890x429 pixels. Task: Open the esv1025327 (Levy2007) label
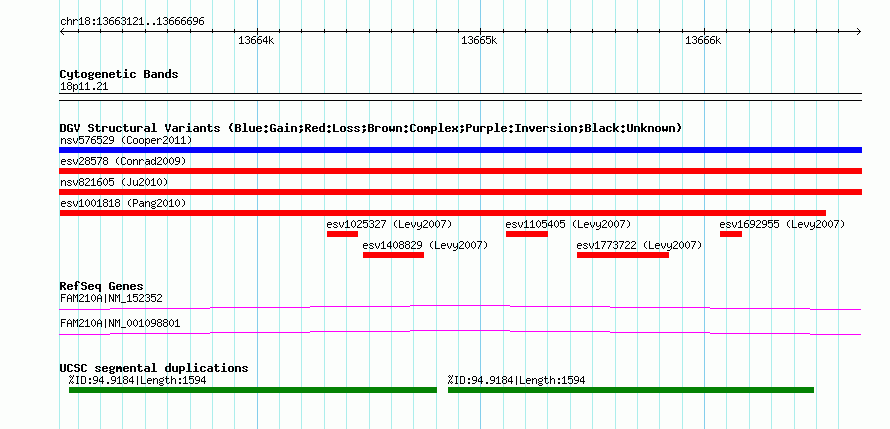click(389, 224)
